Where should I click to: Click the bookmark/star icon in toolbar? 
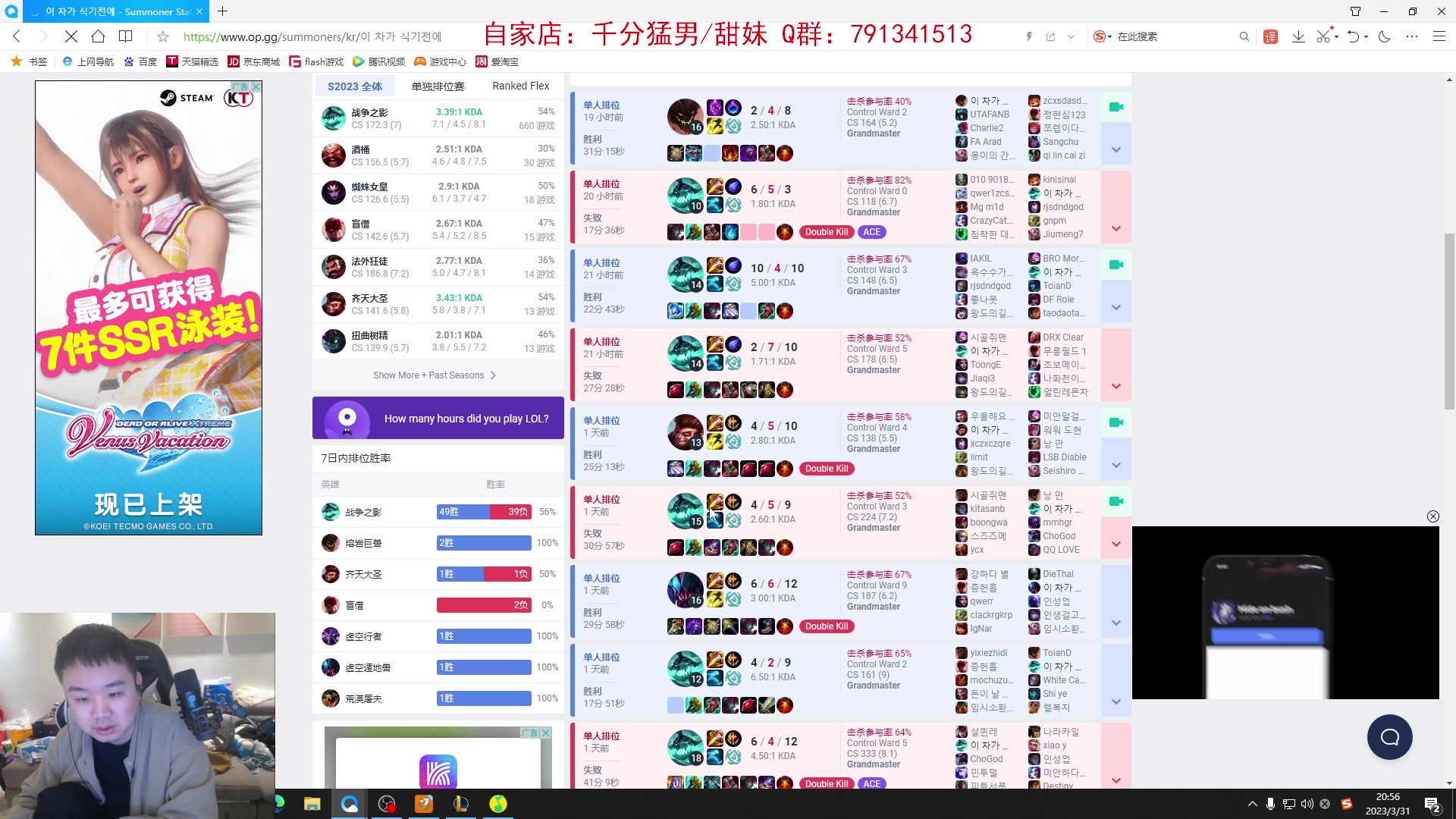click(163, 36)
